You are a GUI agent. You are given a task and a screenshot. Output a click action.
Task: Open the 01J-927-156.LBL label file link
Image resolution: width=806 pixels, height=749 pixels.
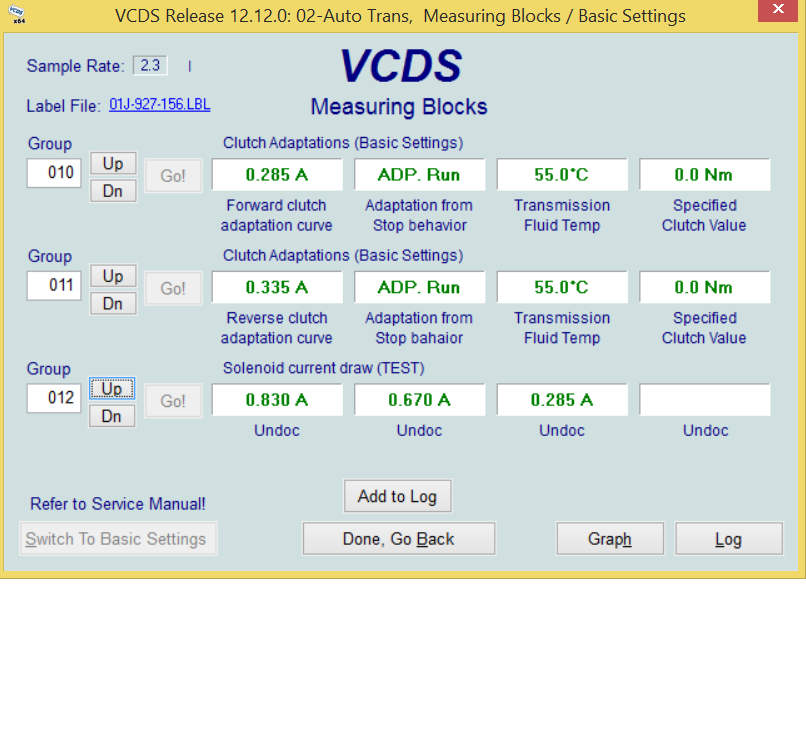159,105
